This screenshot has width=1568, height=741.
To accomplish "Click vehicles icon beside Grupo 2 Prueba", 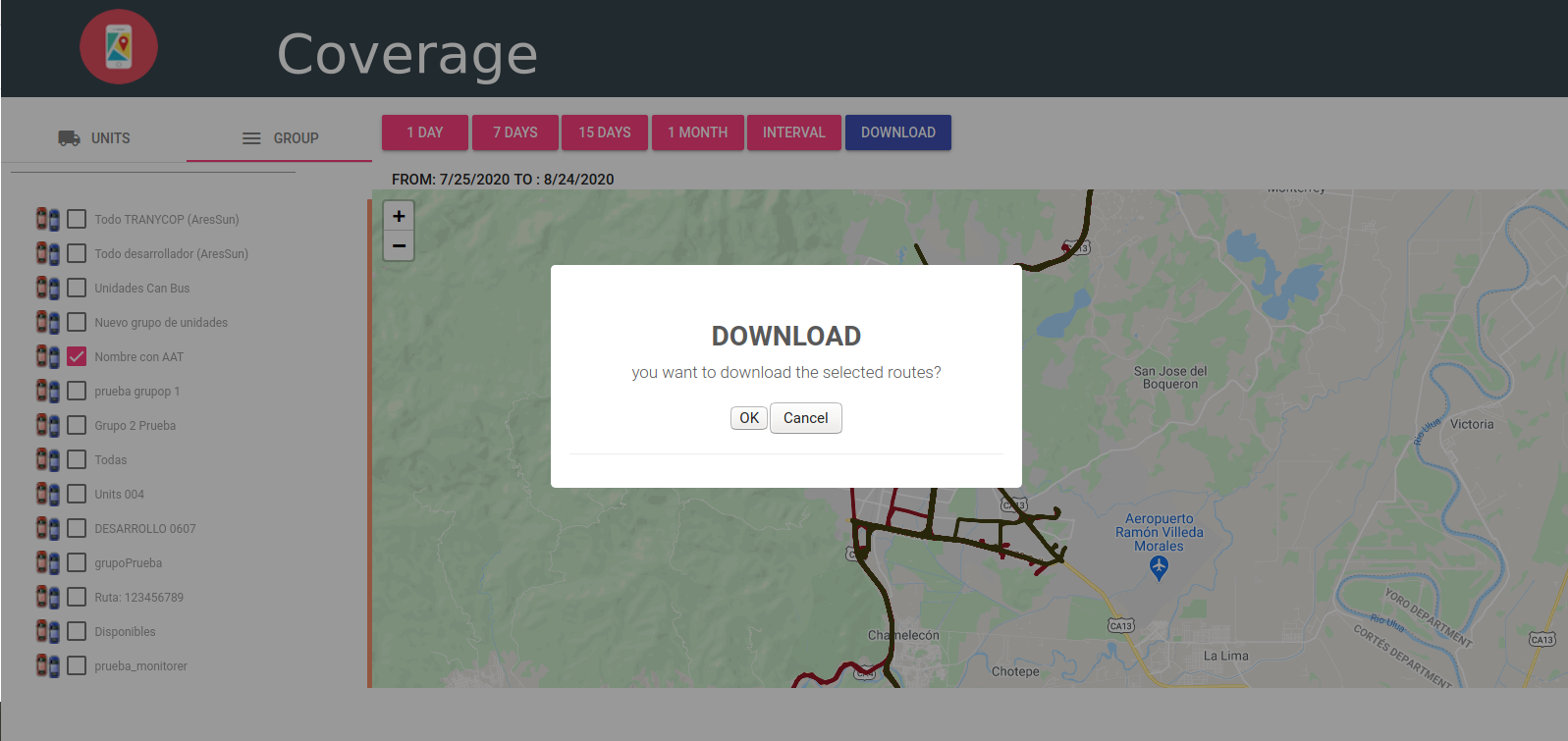I will [x=48, y=425].
